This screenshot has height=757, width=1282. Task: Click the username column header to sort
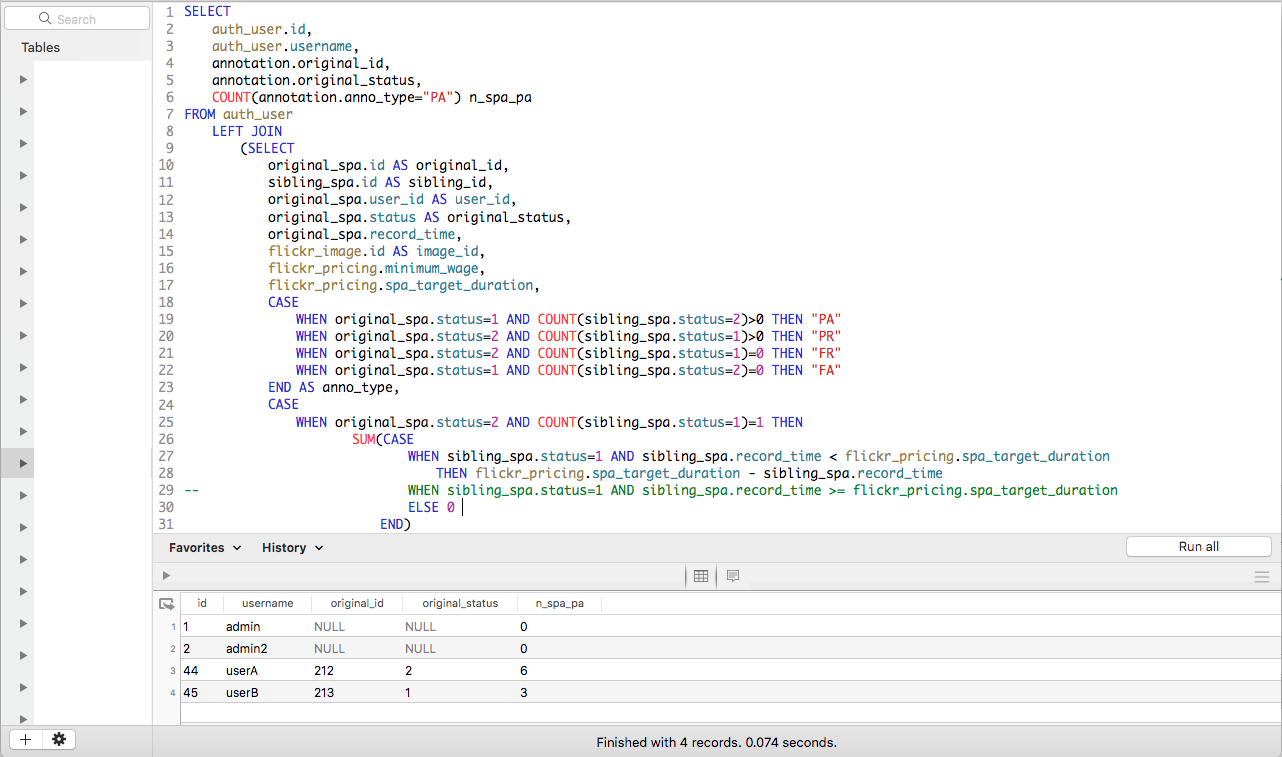click(266, 603)
